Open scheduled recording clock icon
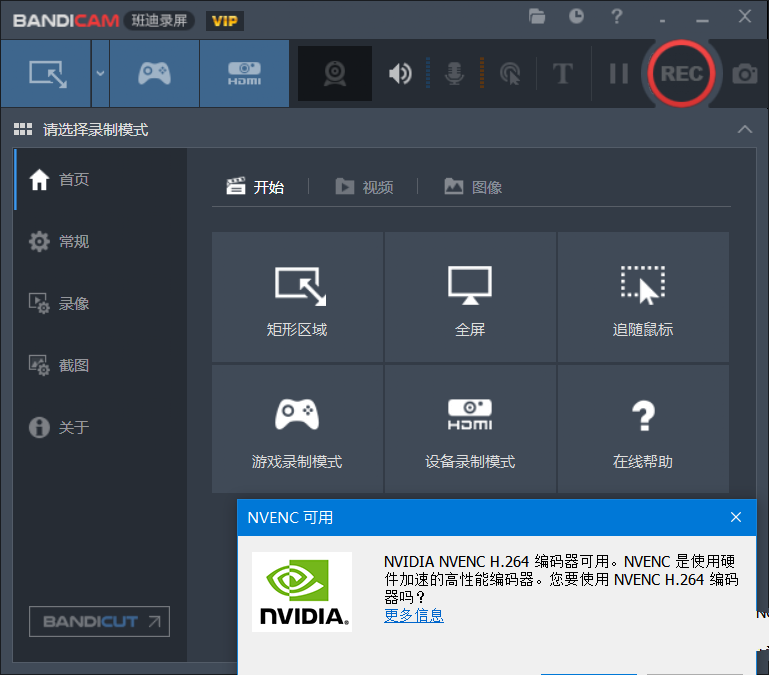Viewport: 769px width, 675px height. tap(577, 16)
